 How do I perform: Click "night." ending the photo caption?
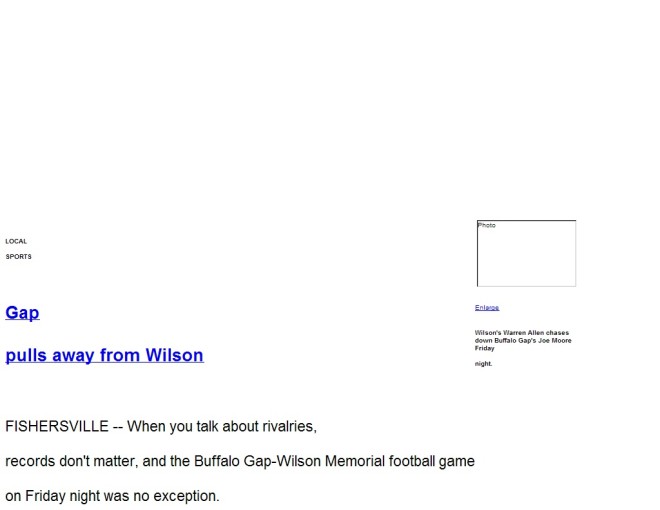(483, 364)
